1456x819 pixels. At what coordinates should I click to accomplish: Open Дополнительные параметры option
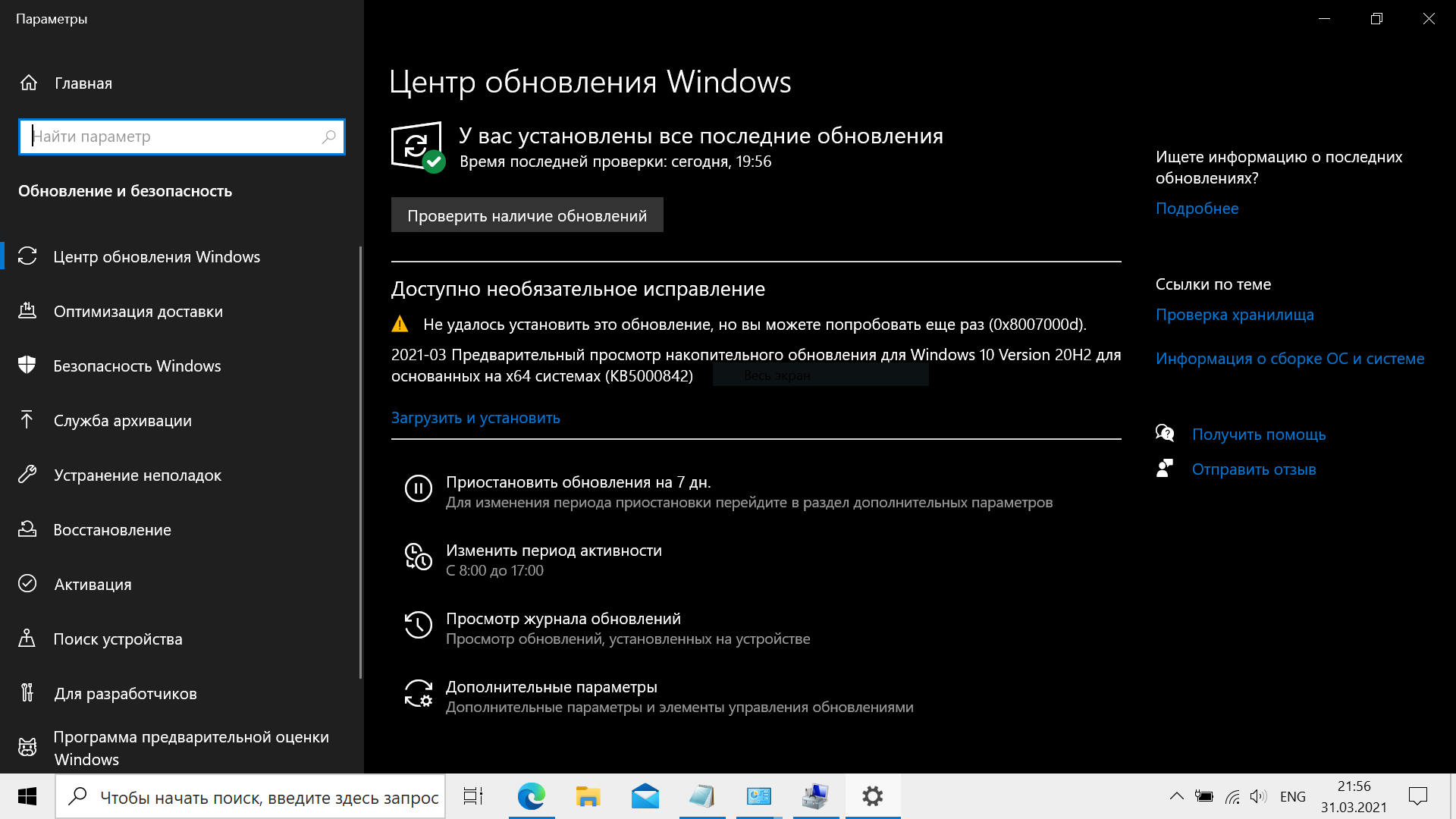pyautogui.click(x=659, y=696)
